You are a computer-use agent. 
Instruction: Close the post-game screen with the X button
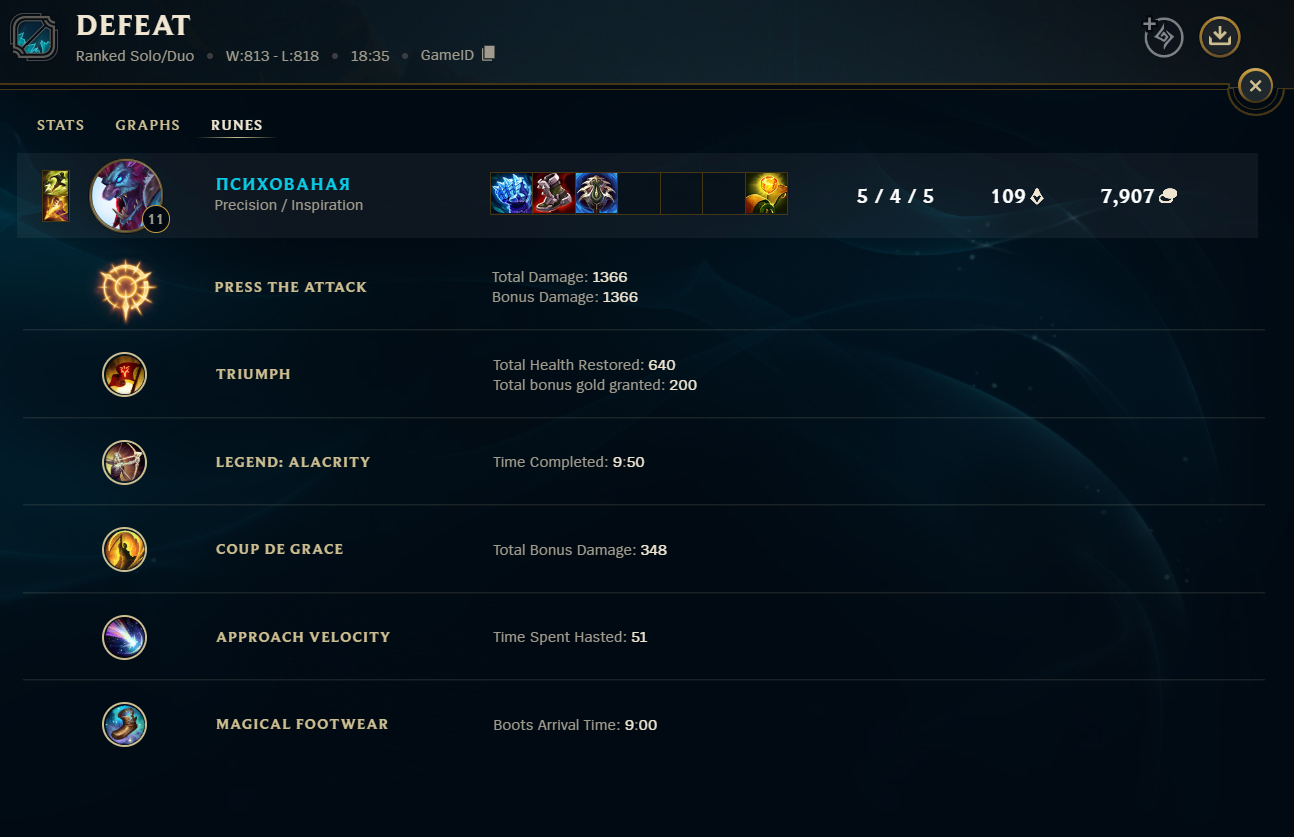(1255, 86)
